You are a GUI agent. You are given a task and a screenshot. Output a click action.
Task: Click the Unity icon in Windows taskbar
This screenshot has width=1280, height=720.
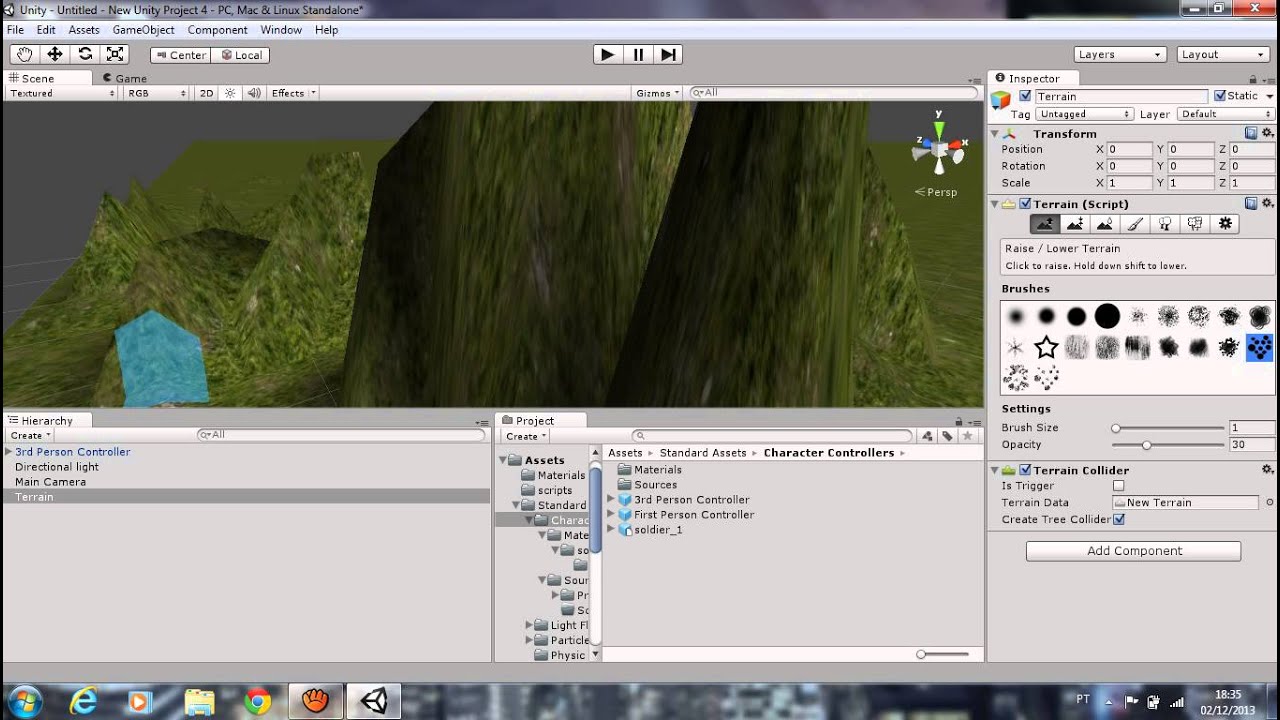click(374, 701)
